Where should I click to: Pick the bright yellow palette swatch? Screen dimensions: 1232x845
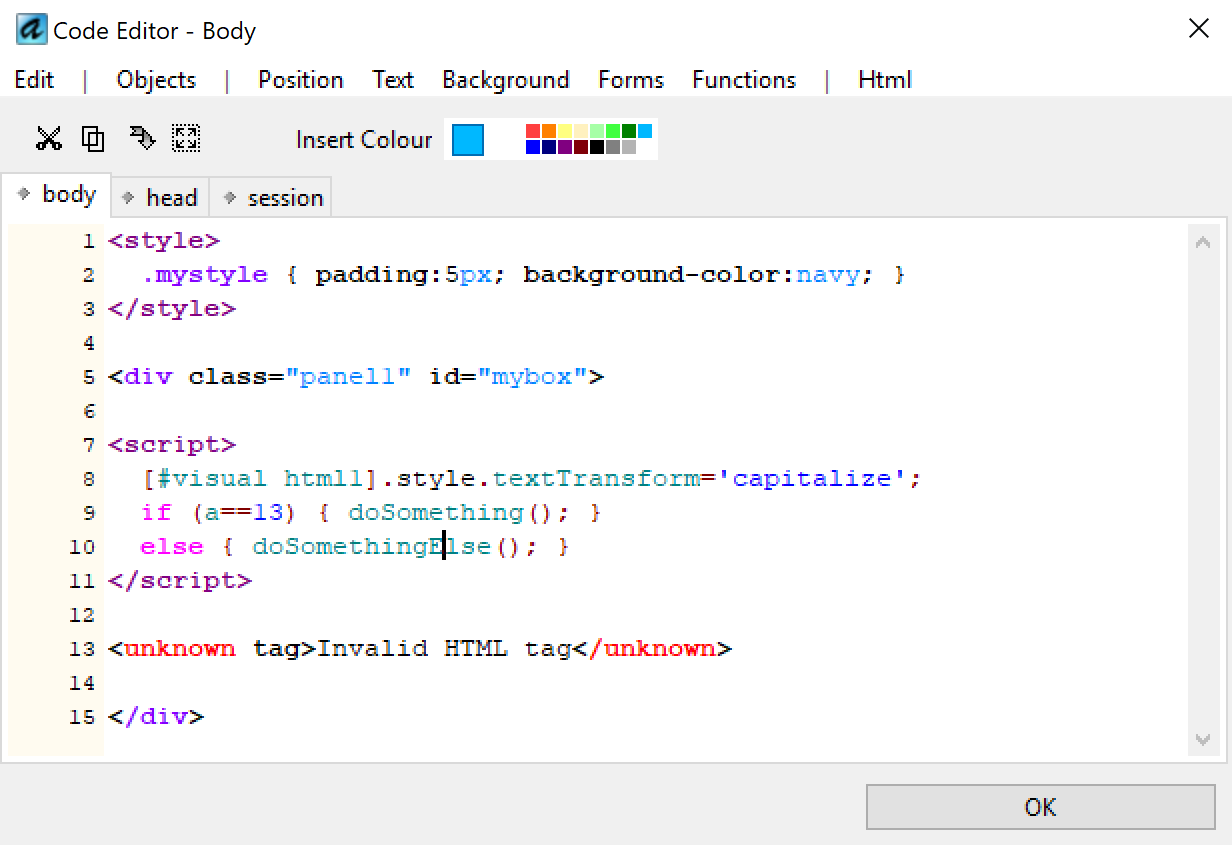pyautogui.click(x=565, y=131)
